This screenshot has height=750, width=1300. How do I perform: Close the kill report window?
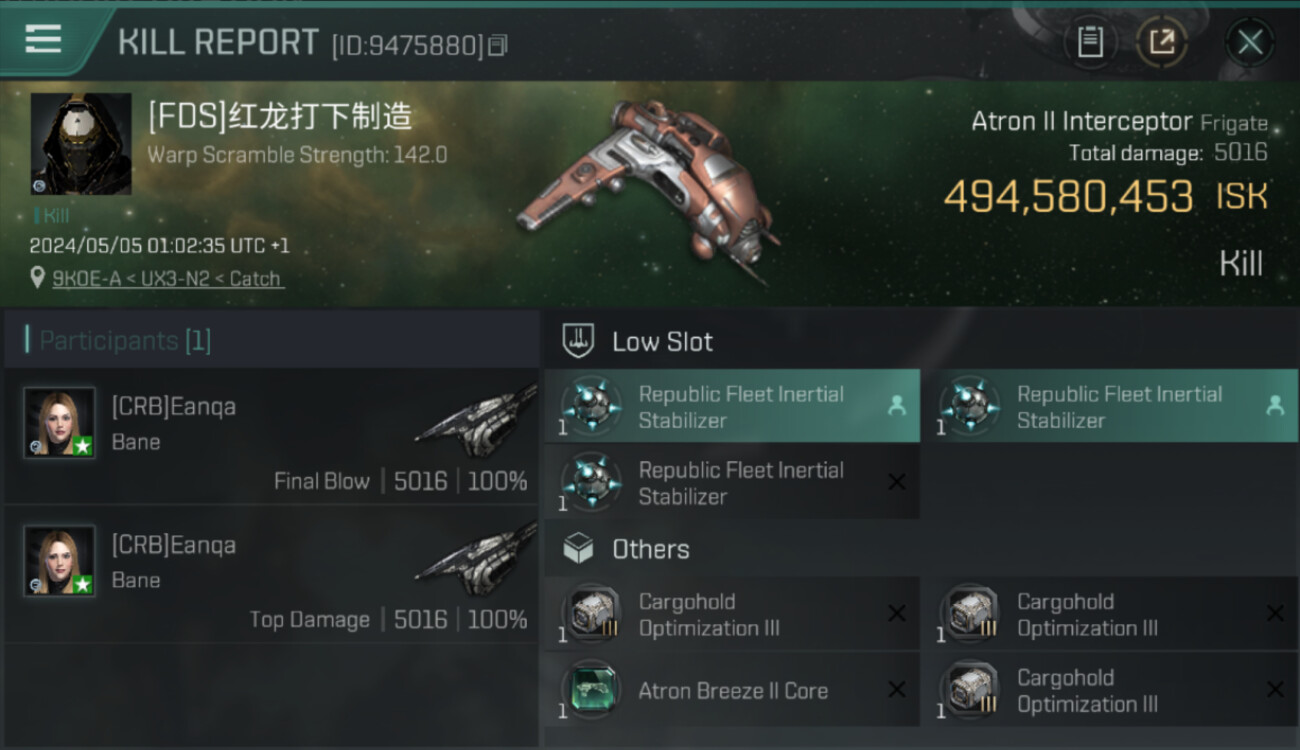tap(1249, 42)
